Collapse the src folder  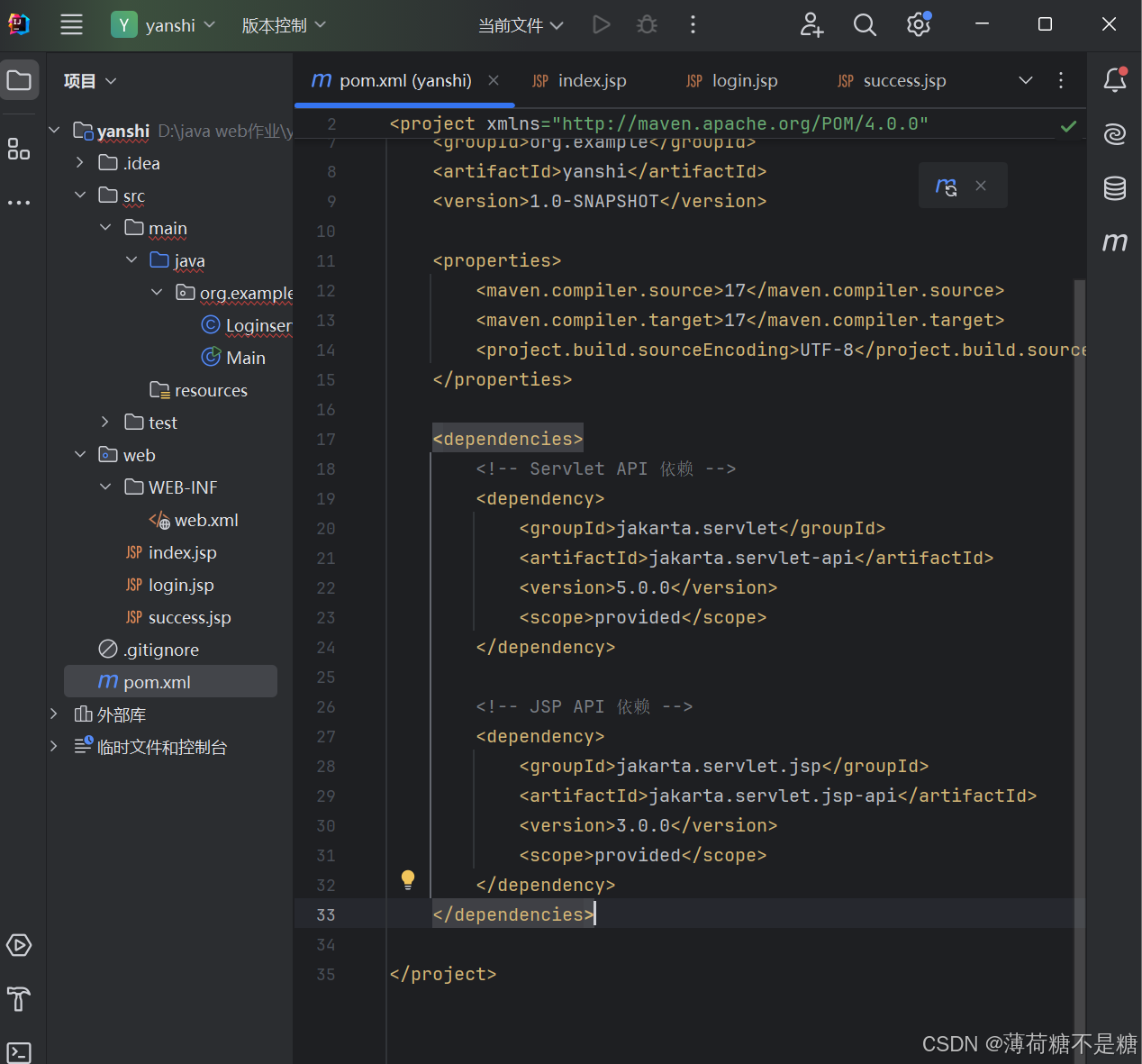[80, 196]
